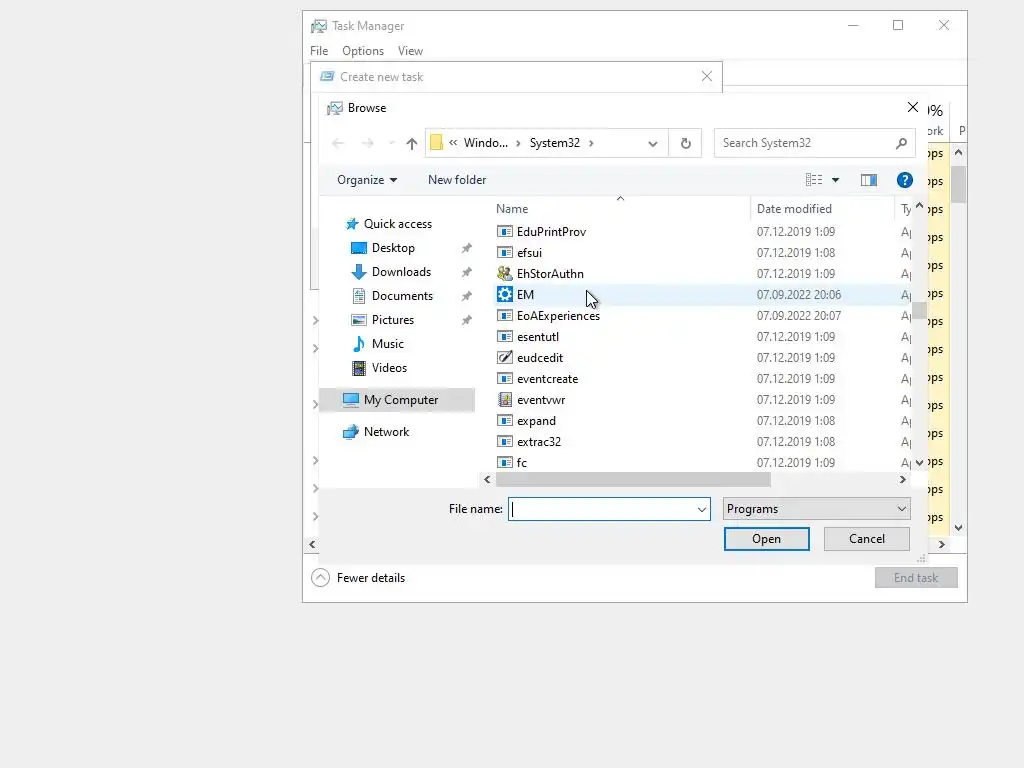1024x768 pixels.
Task: Click the Quick access star icon
Action: [352, 224]
